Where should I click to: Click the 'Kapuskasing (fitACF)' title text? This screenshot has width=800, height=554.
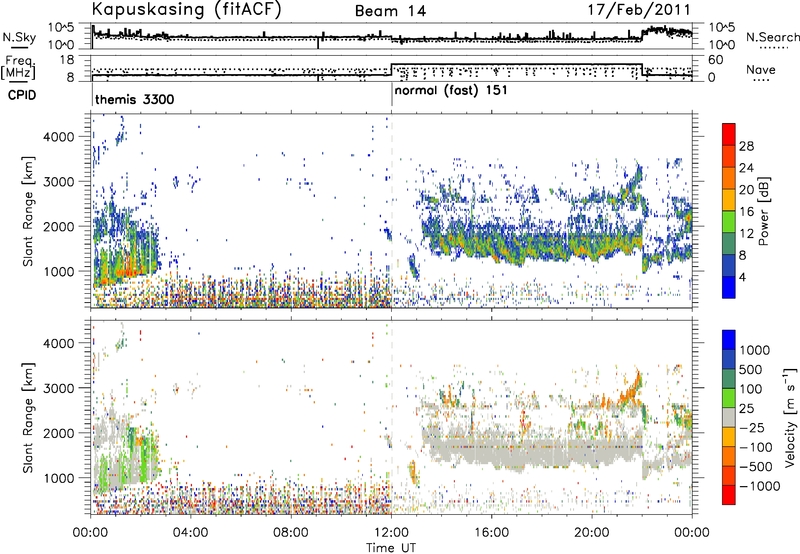point(186,9)
